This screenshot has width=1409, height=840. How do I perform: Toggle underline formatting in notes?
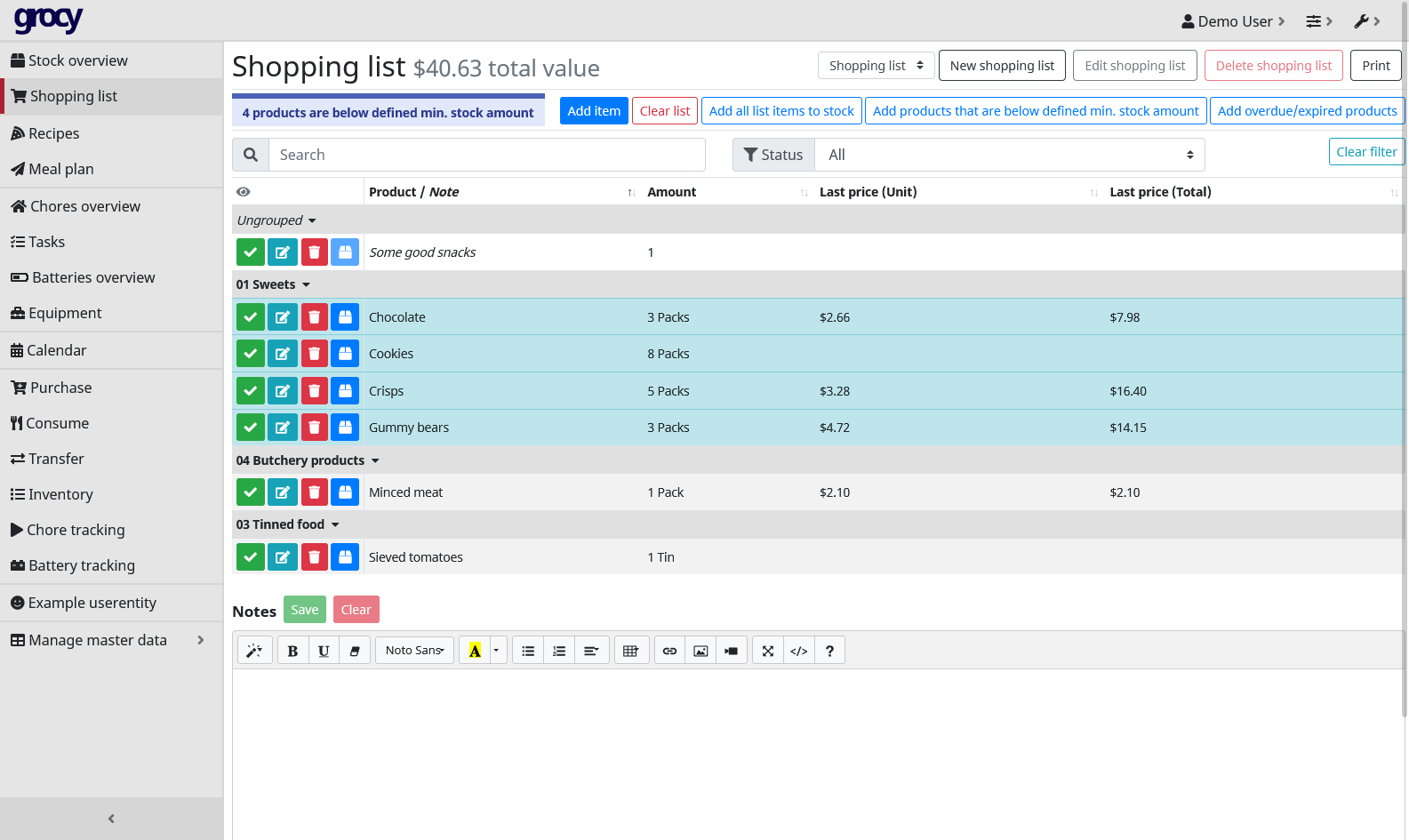coord(324,651)
